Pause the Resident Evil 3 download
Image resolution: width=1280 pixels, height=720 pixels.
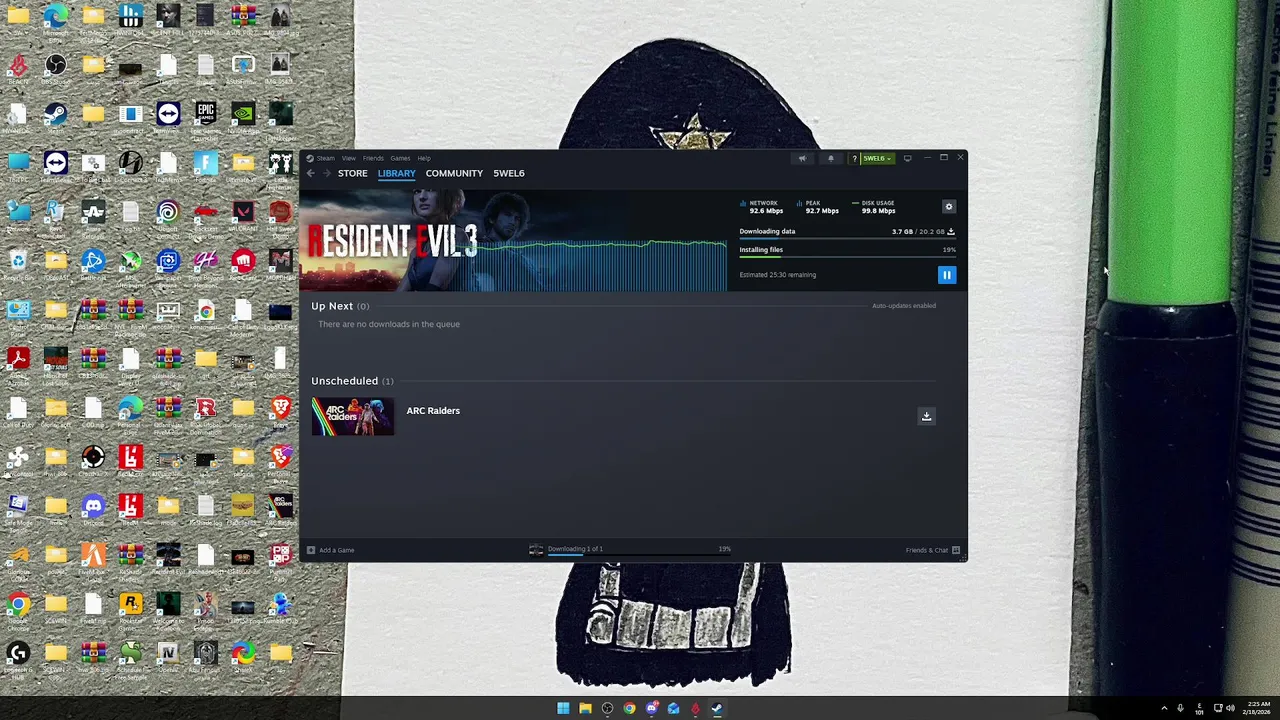pyautogui.click(x=946, y=275)
